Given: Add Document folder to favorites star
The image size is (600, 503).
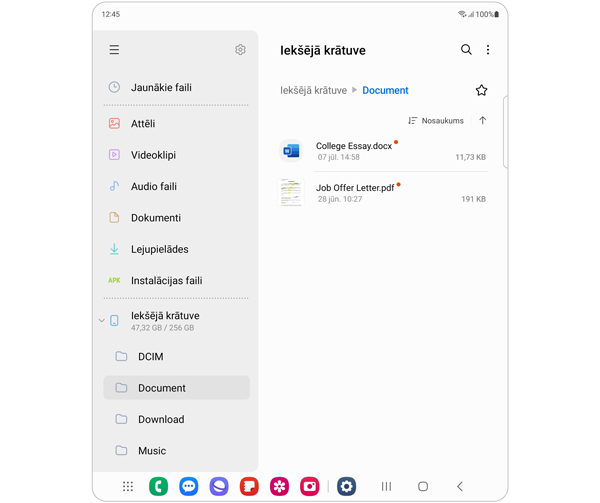Looking at the screenshot, I should click(481, 90).
